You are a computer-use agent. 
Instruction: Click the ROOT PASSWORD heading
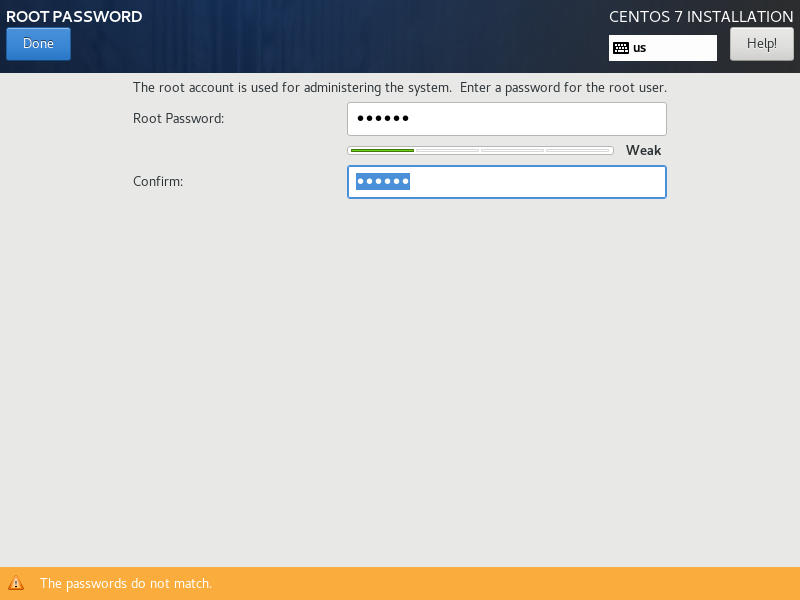click(74, 16)
